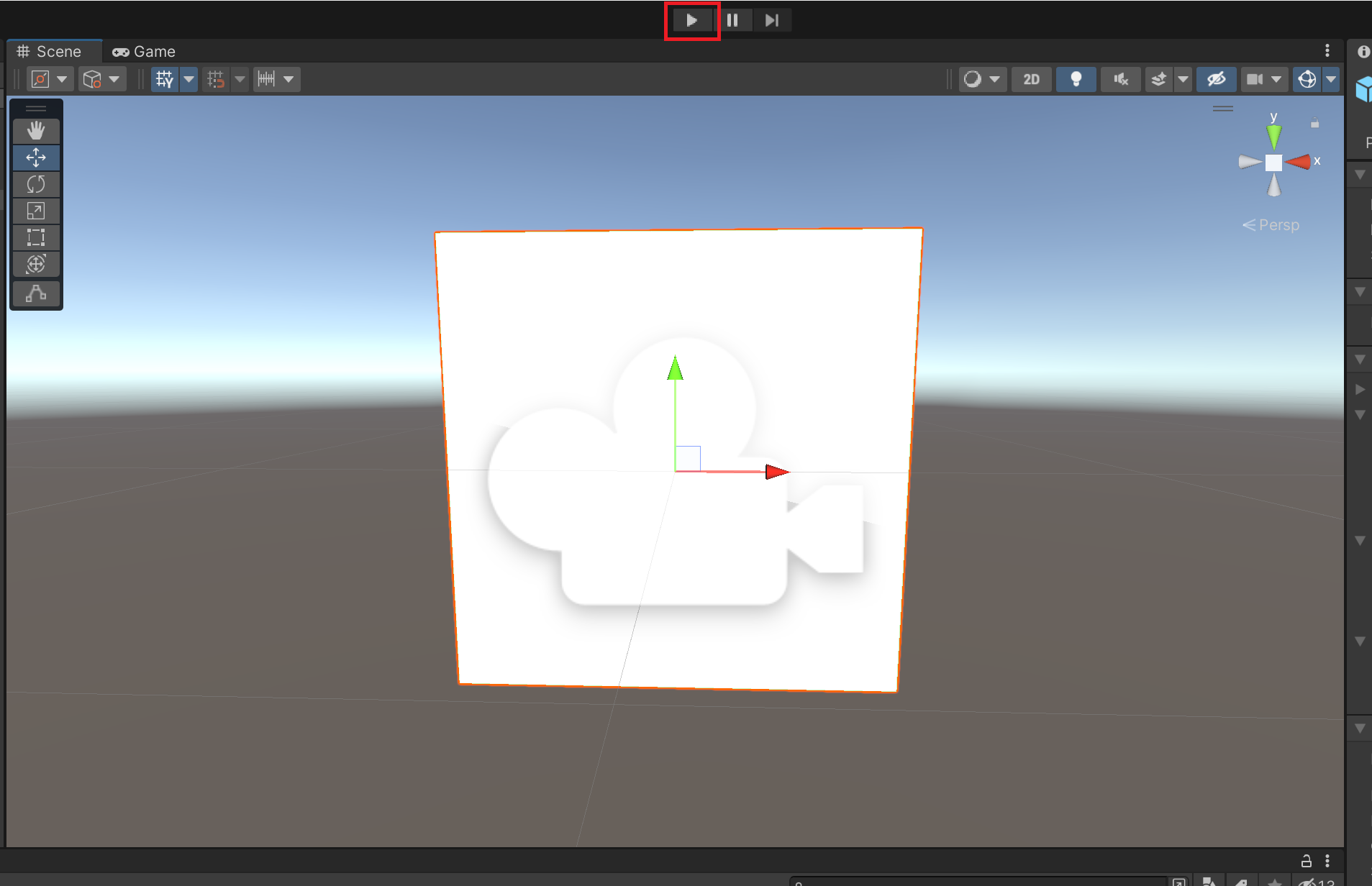
Task: Unmute scene view audio
Action: point(1120,79)
